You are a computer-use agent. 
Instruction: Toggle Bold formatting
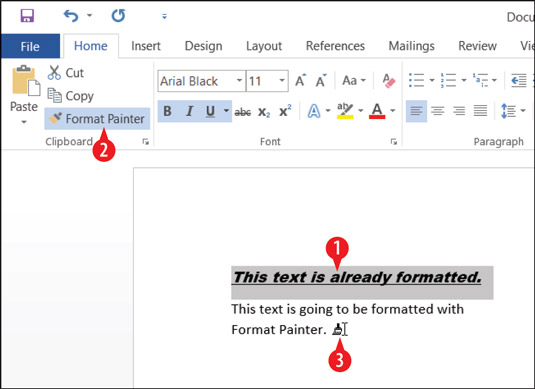click(167, 111)
